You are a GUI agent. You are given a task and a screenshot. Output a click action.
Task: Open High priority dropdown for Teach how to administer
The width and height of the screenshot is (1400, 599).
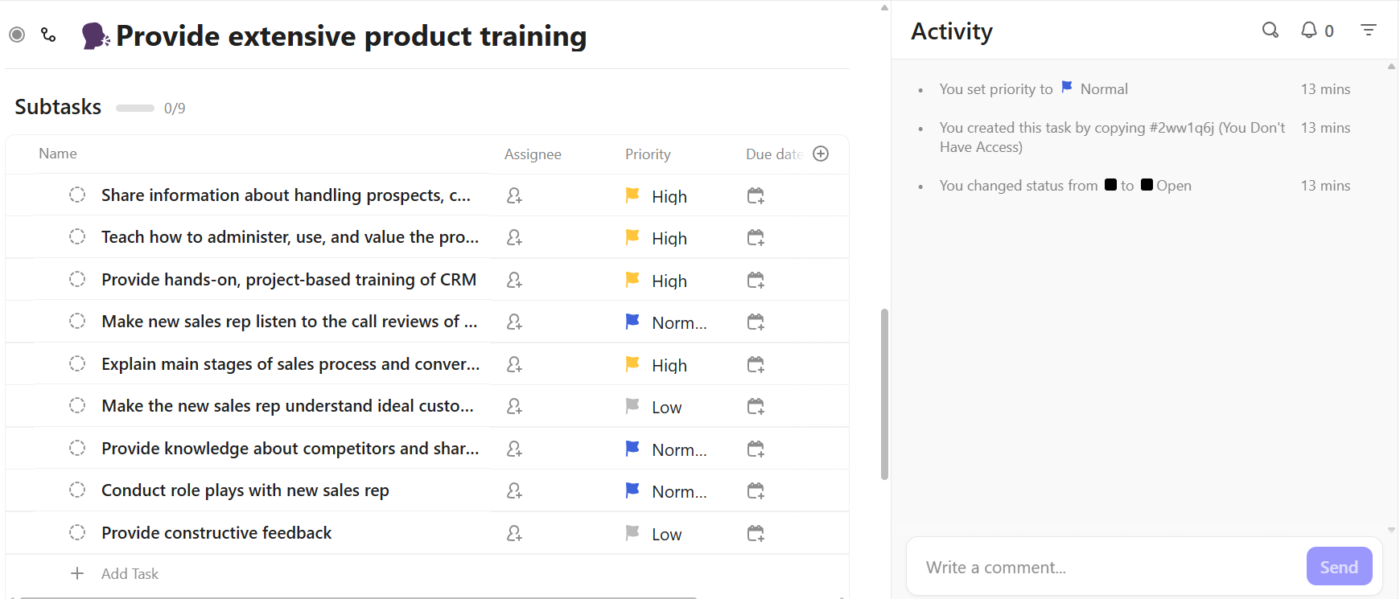click(x=657, y=238)
